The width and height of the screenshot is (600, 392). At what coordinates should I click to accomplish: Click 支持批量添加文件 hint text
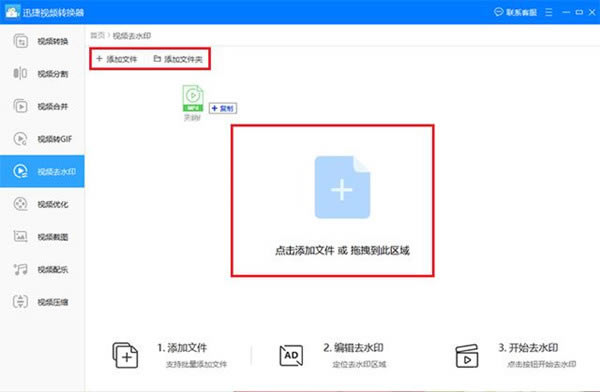tap(196, 364)
